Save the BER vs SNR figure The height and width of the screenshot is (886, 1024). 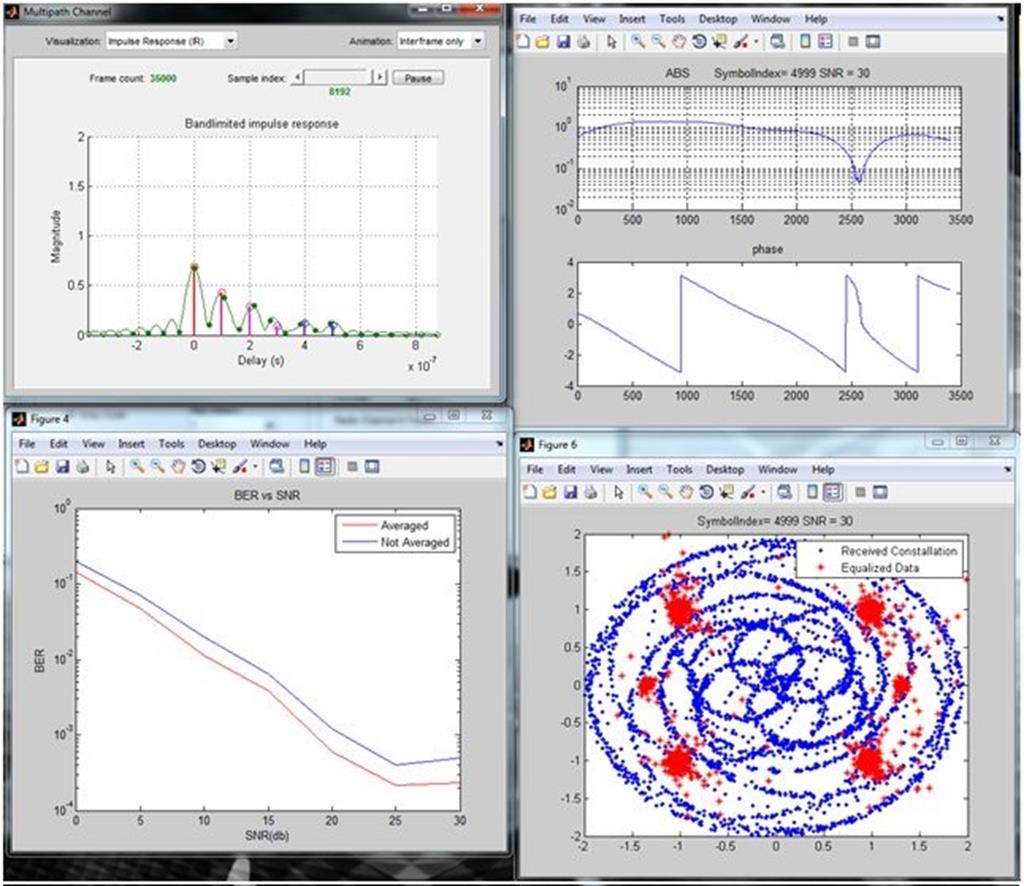[63, 468]
